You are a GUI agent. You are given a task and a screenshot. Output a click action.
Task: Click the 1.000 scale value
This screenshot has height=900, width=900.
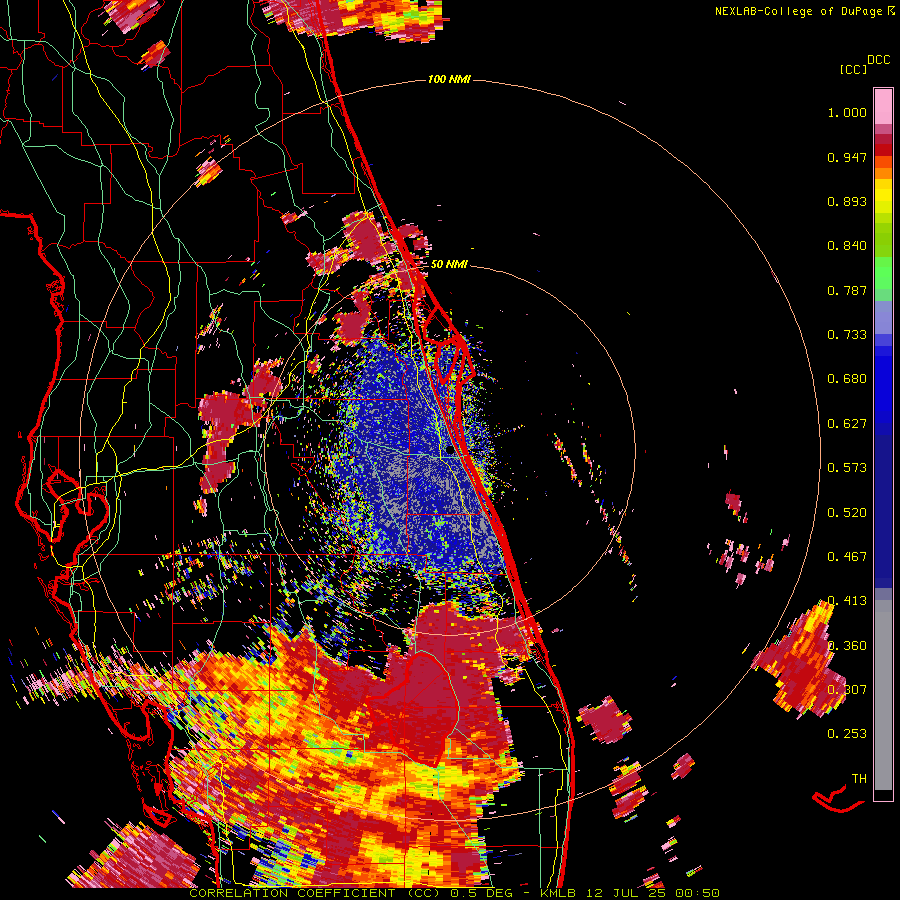click(847, 112)
